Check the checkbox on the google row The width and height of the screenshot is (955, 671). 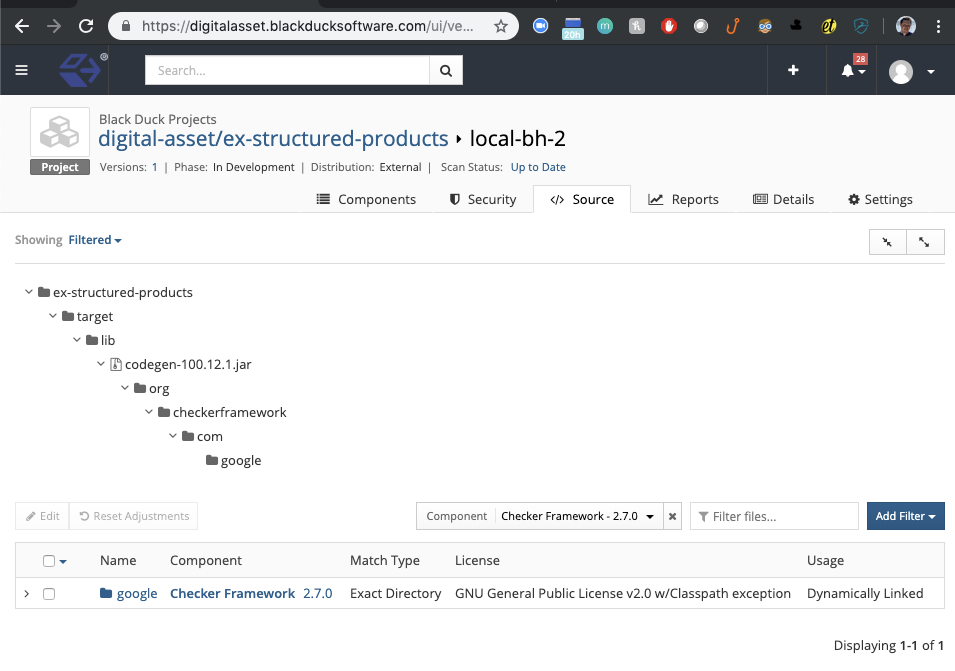pos(49,593)
